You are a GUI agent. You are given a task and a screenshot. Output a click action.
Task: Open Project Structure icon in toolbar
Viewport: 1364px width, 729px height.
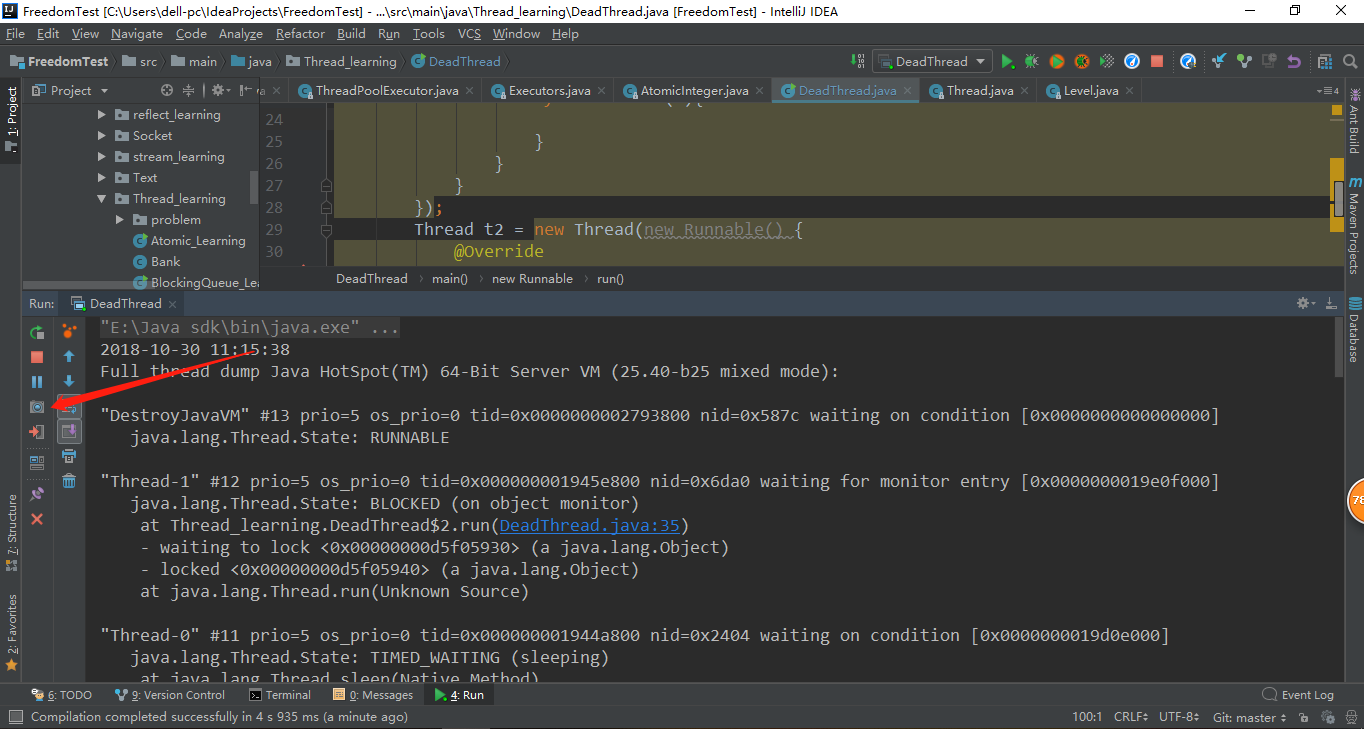pos(1325,62)
